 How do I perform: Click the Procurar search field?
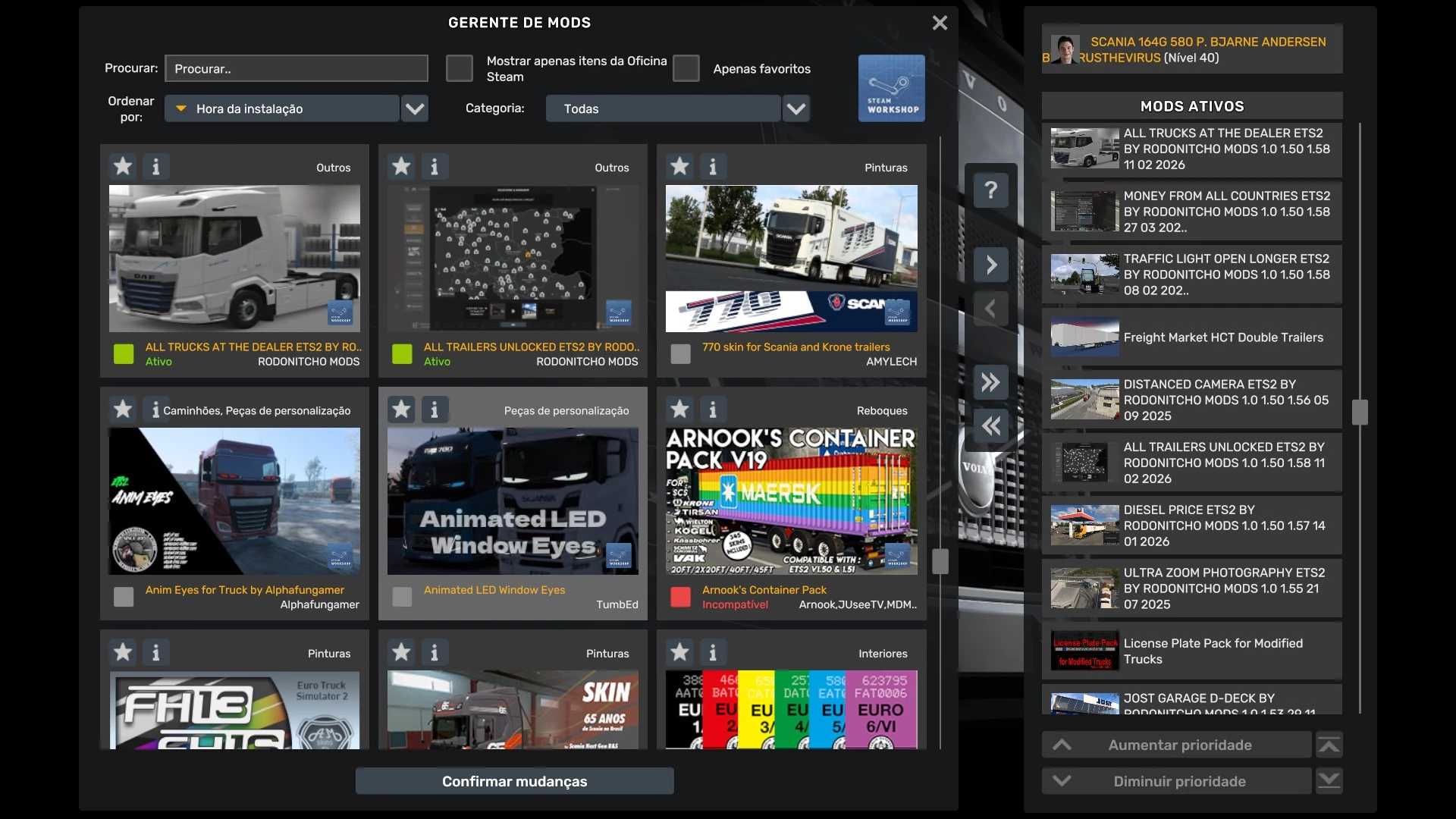[296, 68]
